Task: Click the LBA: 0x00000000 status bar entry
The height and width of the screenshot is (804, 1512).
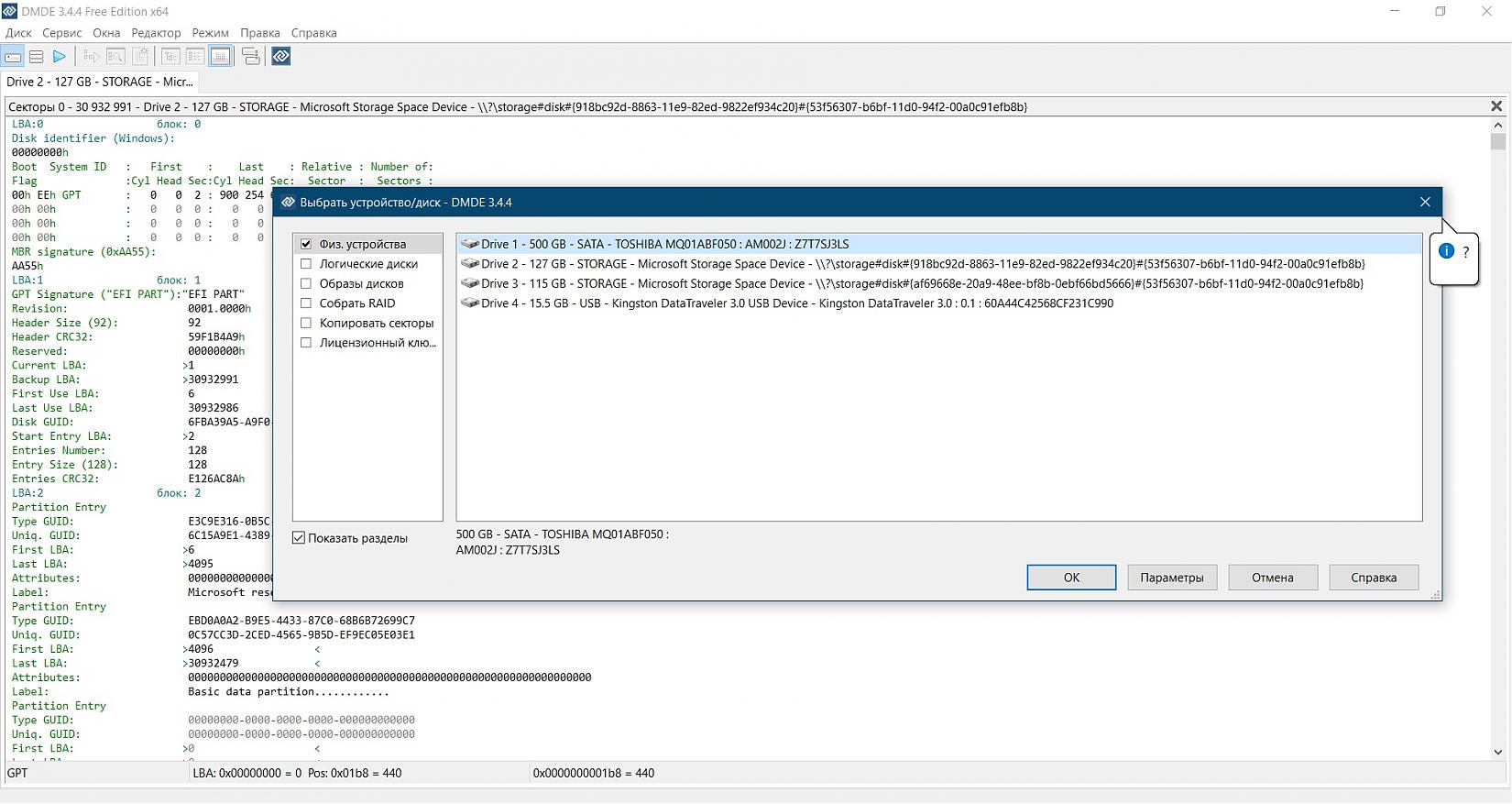Action: pos(297,773)
